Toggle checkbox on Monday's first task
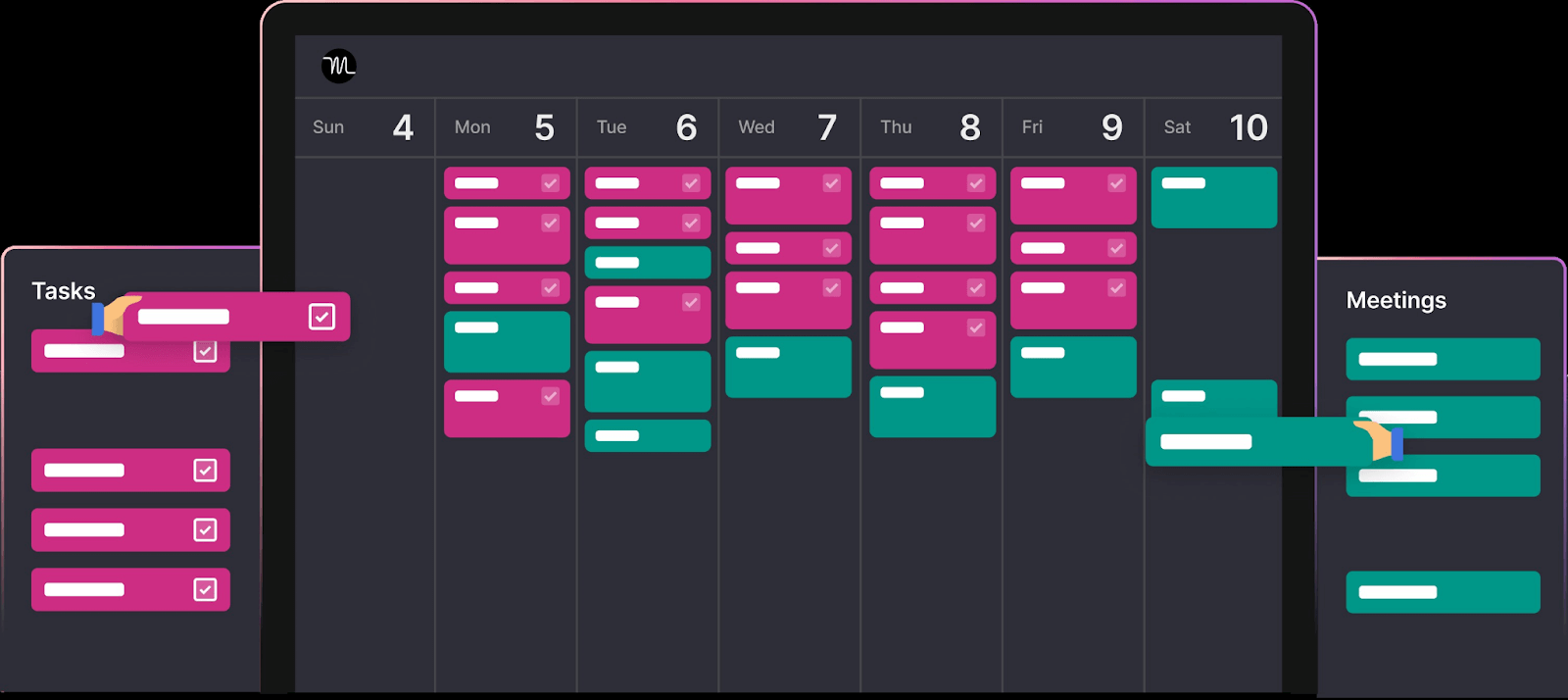The image size is (1568, 700). coord(550,183)
